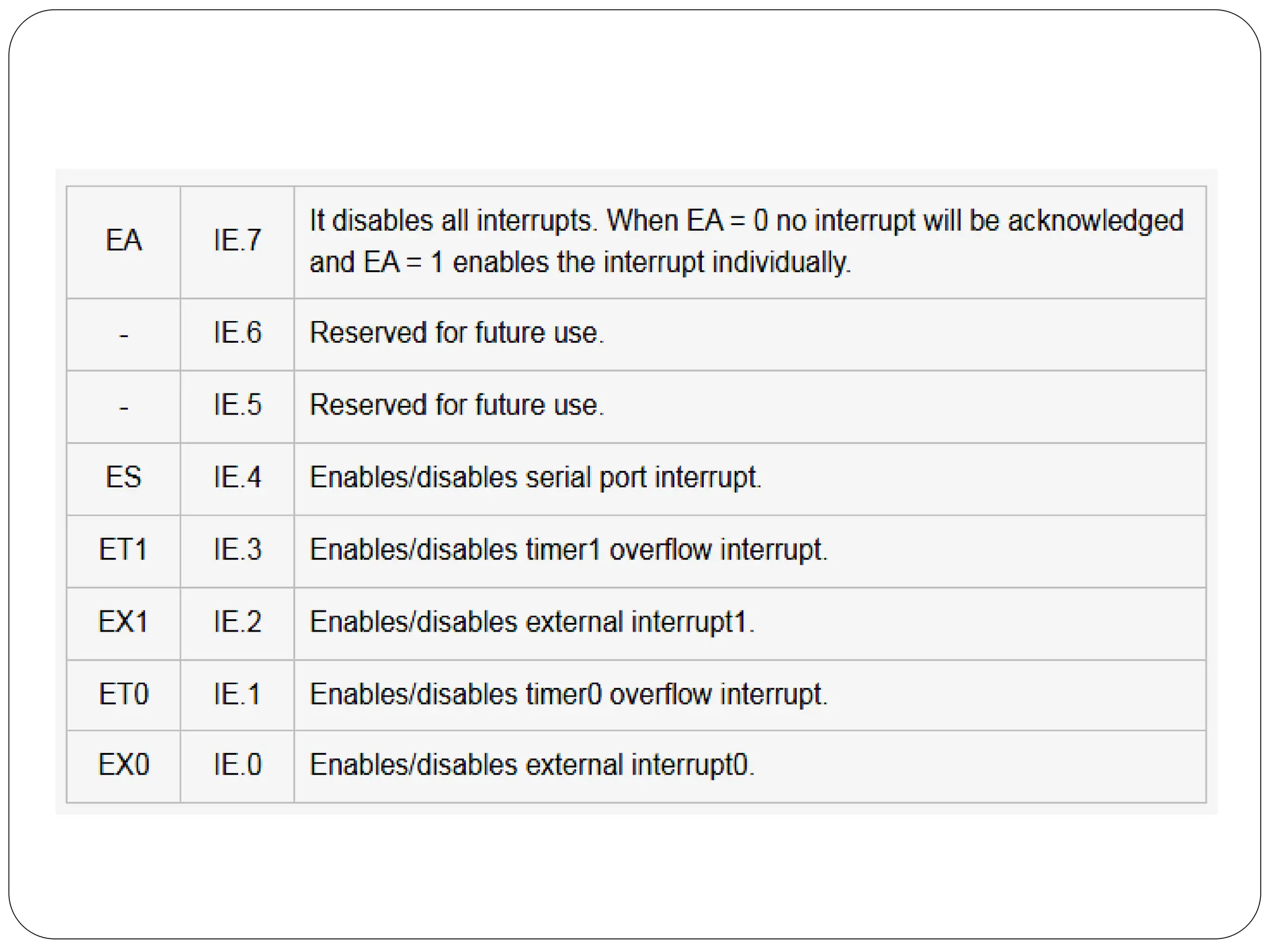The height and width of the screenshot is (952, 1270).
Task: Click the timer0 overflow interrupt description
Action: tap(568, 694)
